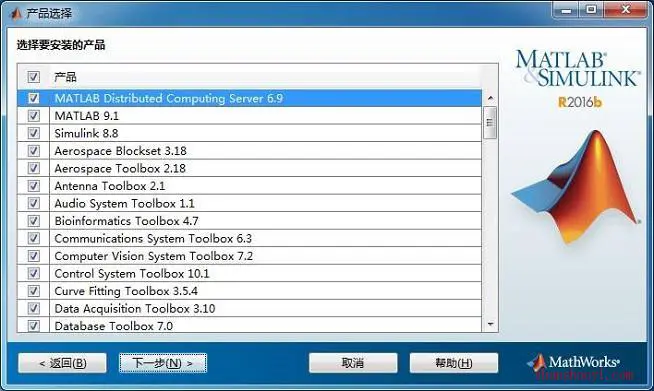Select the MATLAB Distributed Computing Server 6.9 row

[249, 98]
